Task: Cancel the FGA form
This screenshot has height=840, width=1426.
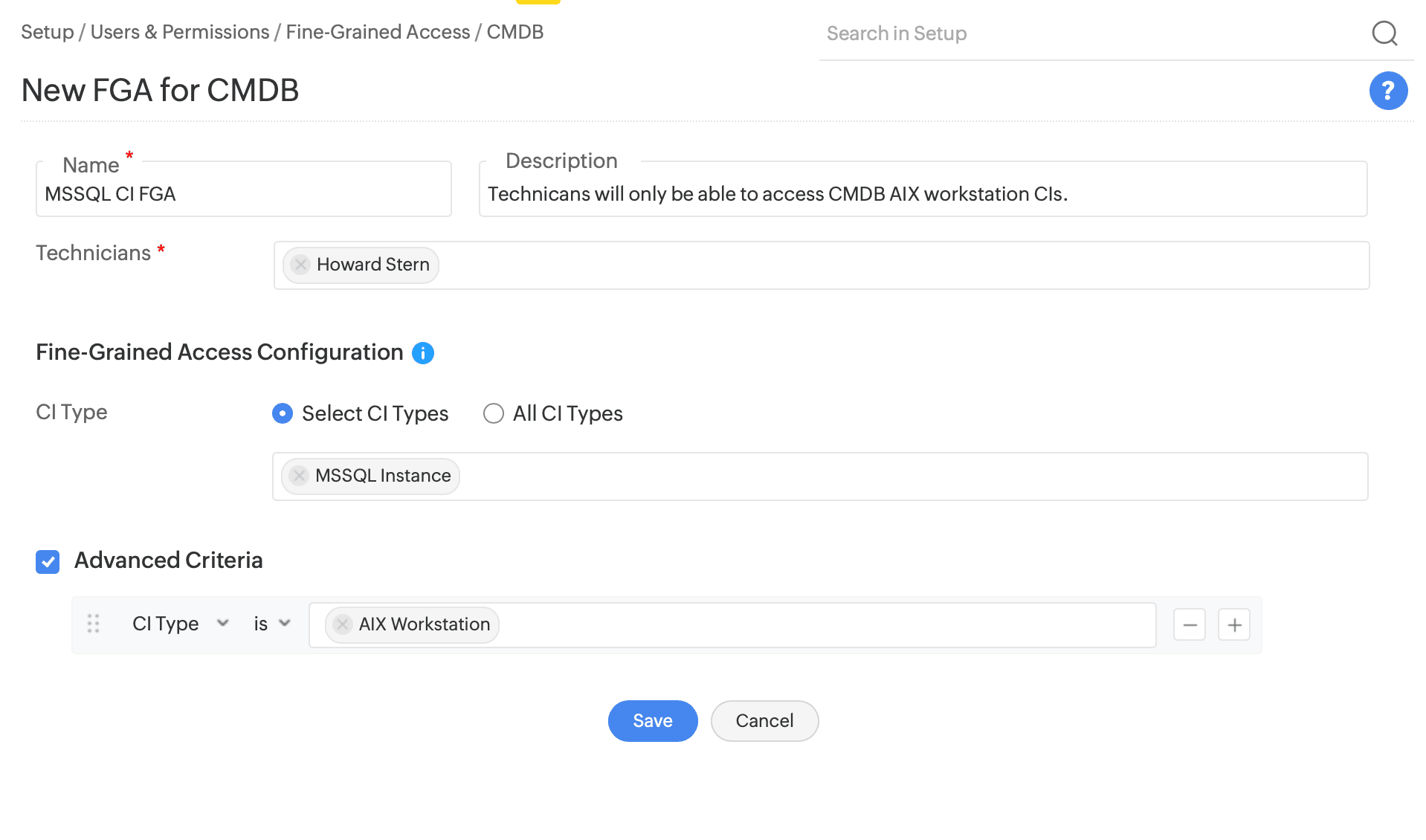Action: pyautogui.click(x=764, y=721)
